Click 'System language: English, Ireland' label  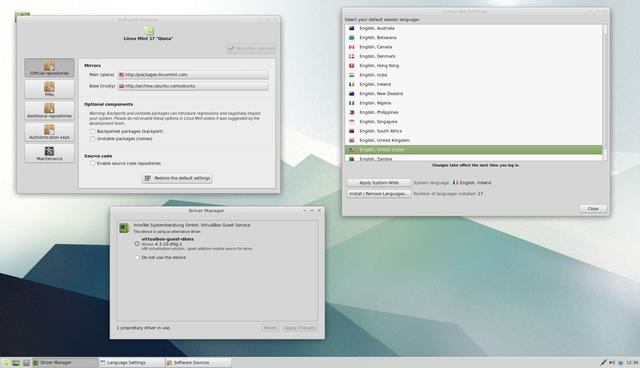click(452, 183)
